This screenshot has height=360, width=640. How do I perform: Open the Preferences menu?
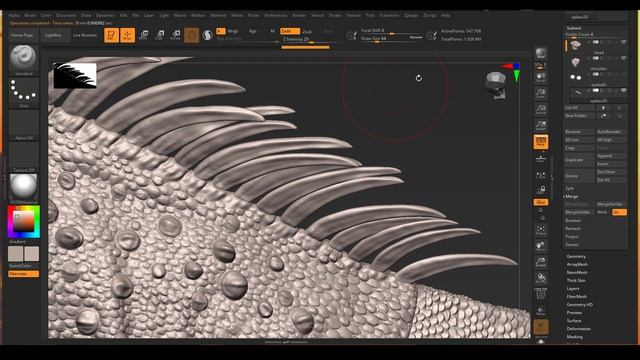pos(276,16)
